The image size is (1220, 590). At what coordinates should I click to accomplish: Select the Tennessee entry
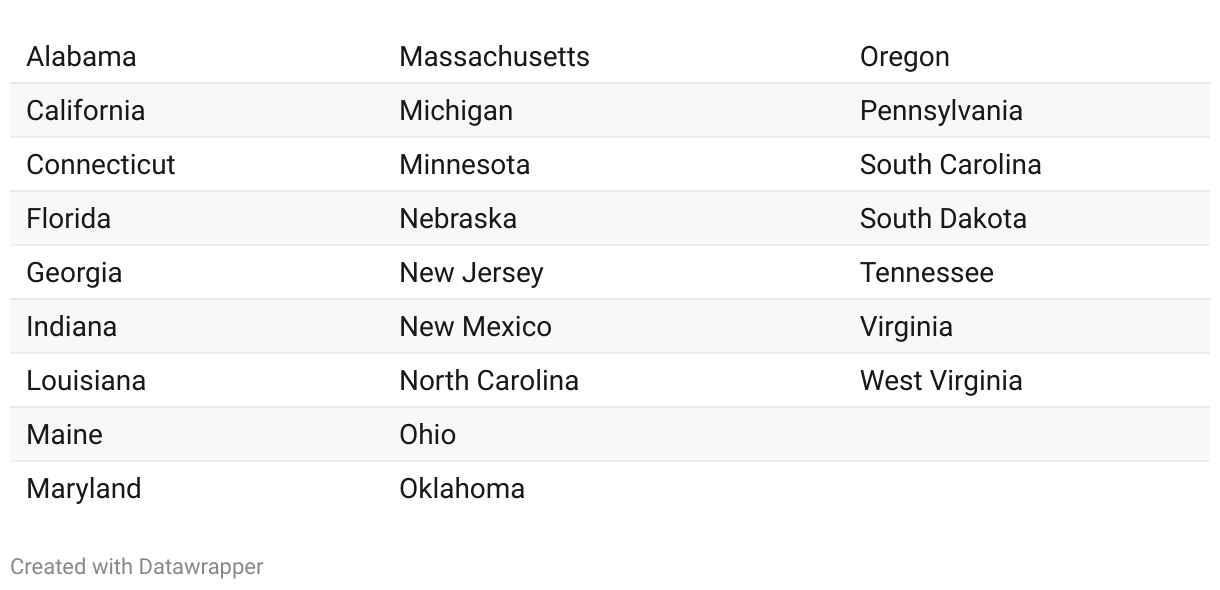click(927, 273)
